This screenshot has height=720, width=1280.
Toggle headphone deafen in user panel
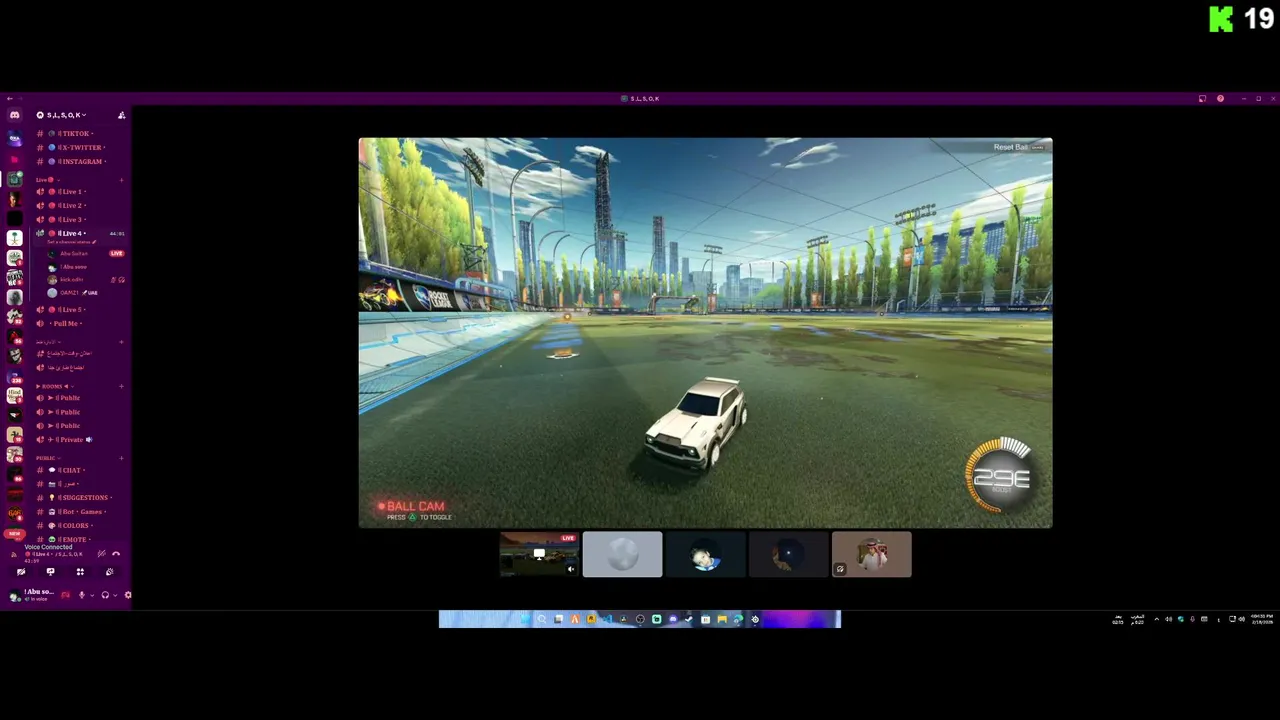[x=105, y=595]
